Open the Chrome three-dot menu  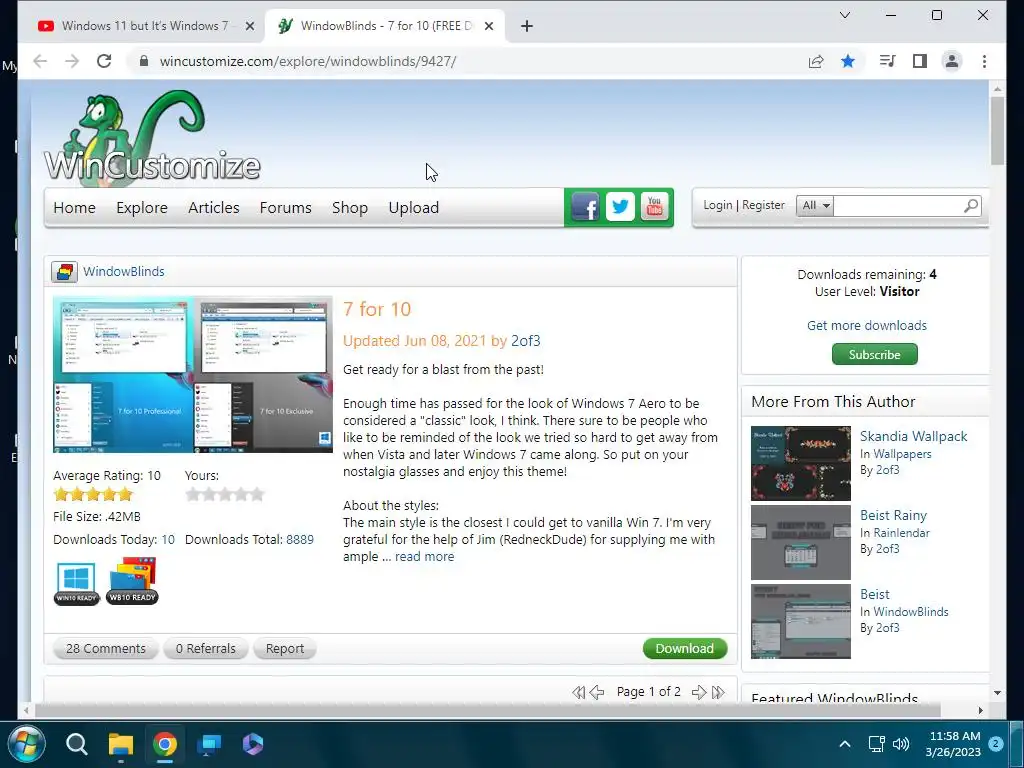pyautogui.click(x=984, y=61)
